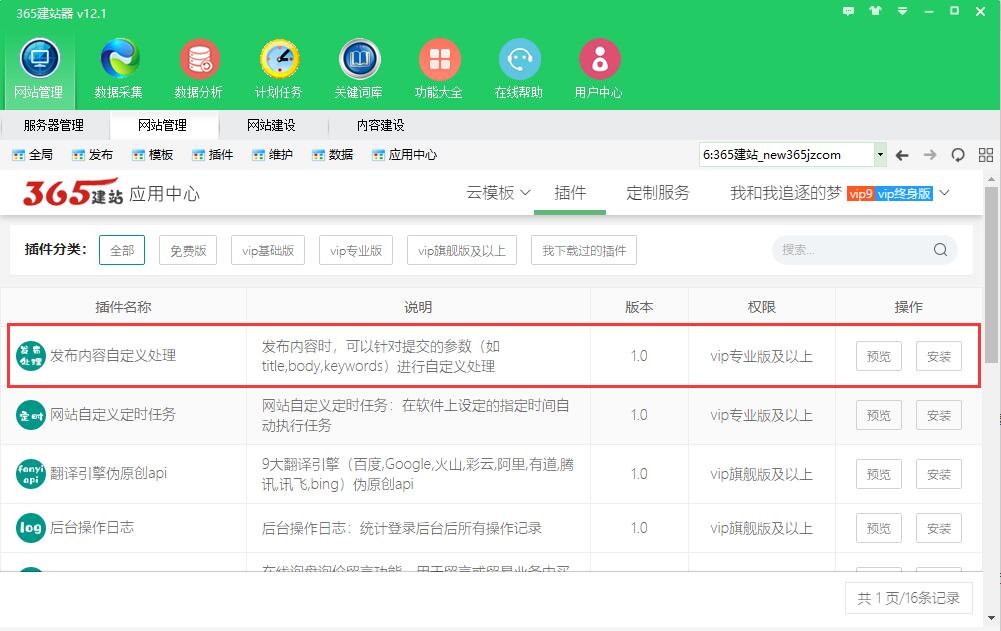
Task: Preview the 后台操作日志 plugin
Action: tap(878, 528)
